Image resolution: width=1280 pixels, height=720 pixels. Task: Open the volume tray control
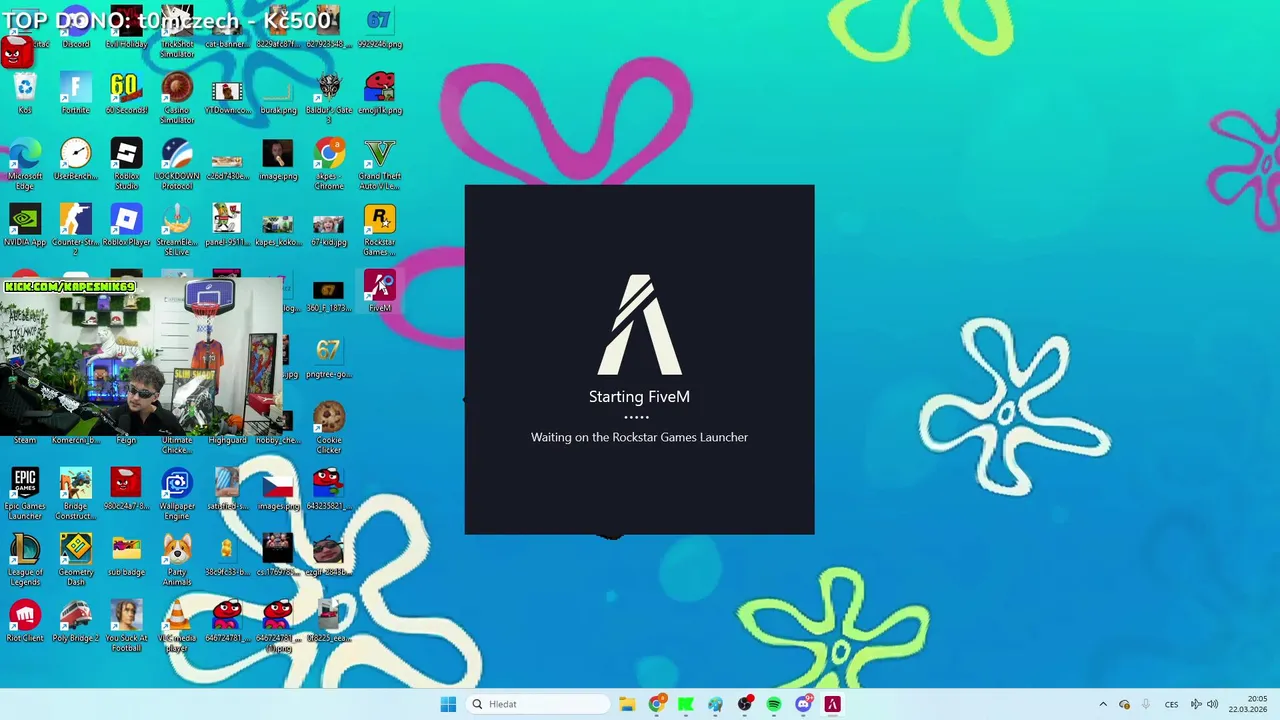(x=1212, y=704)
